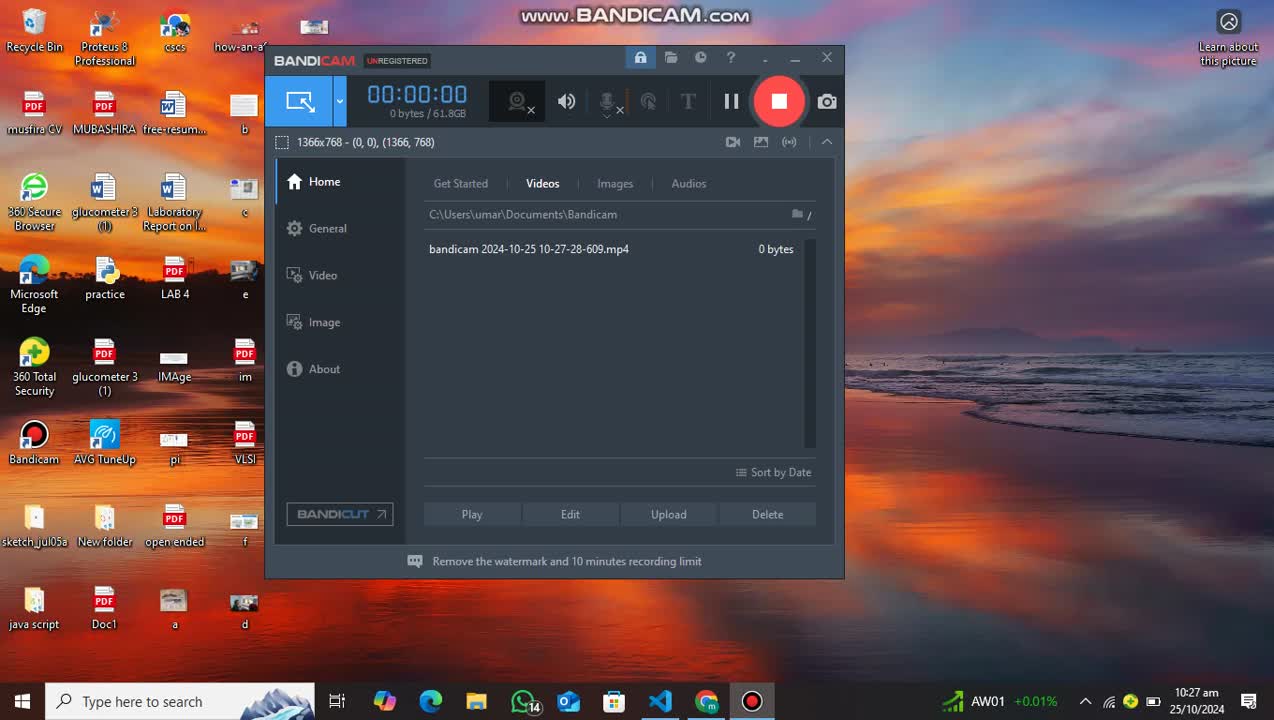Switch to the Get Started tab

(x=461, y=184)
